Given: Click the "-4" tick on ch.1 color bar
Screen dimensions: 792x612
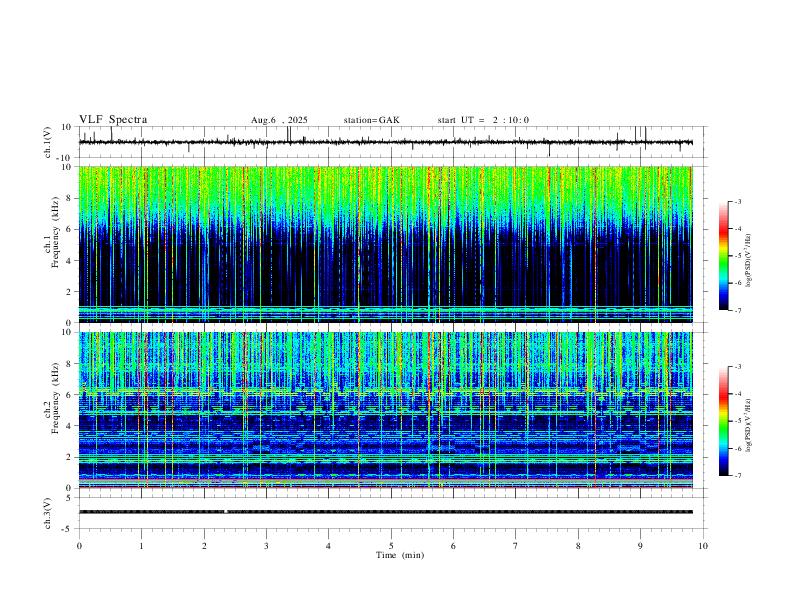Looking at the screenshot, I should point(737,229).
